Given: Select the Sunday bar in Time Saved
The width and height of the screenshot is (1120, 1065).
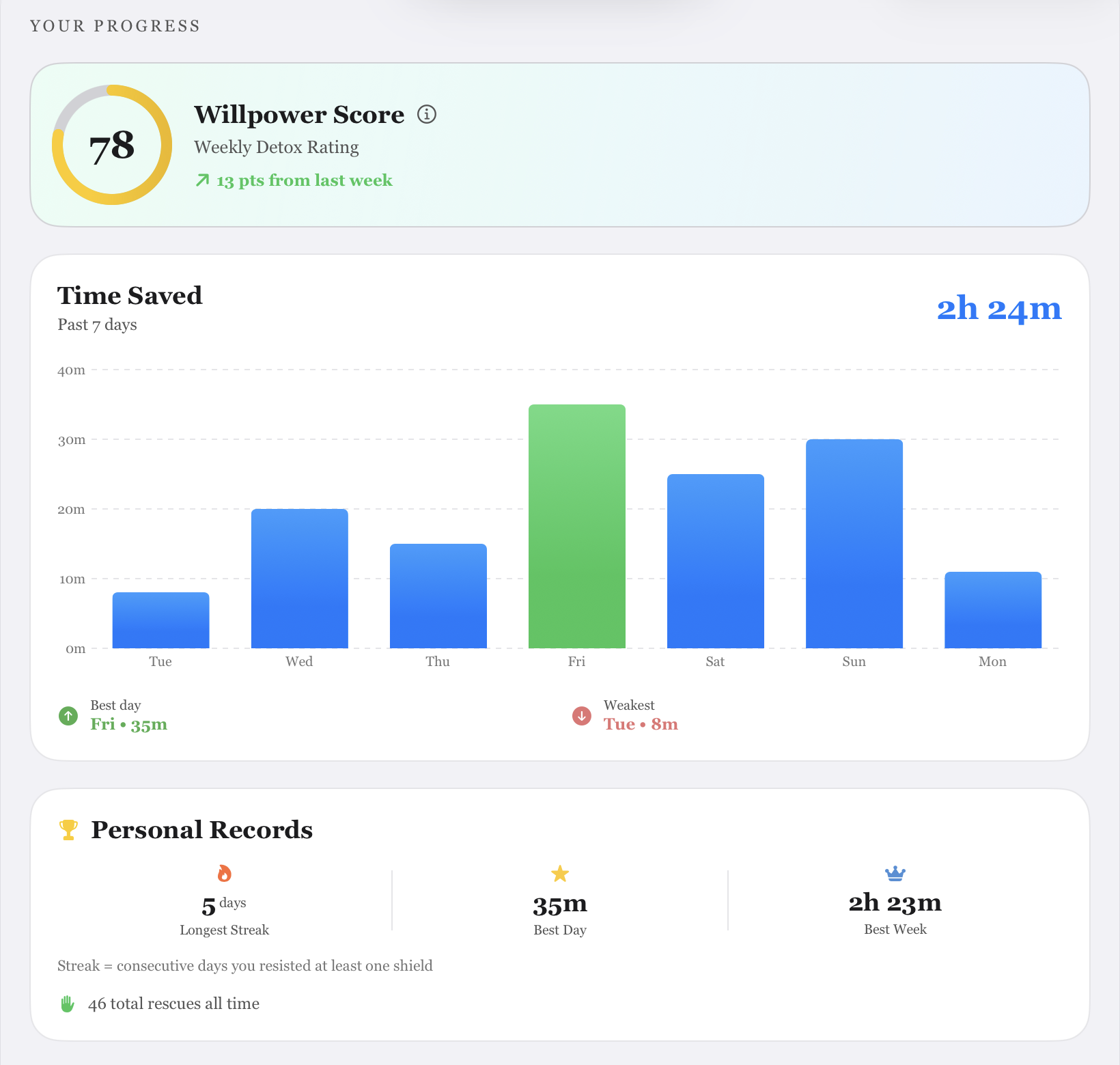Looking at the screenshot, I should point(854,543).
